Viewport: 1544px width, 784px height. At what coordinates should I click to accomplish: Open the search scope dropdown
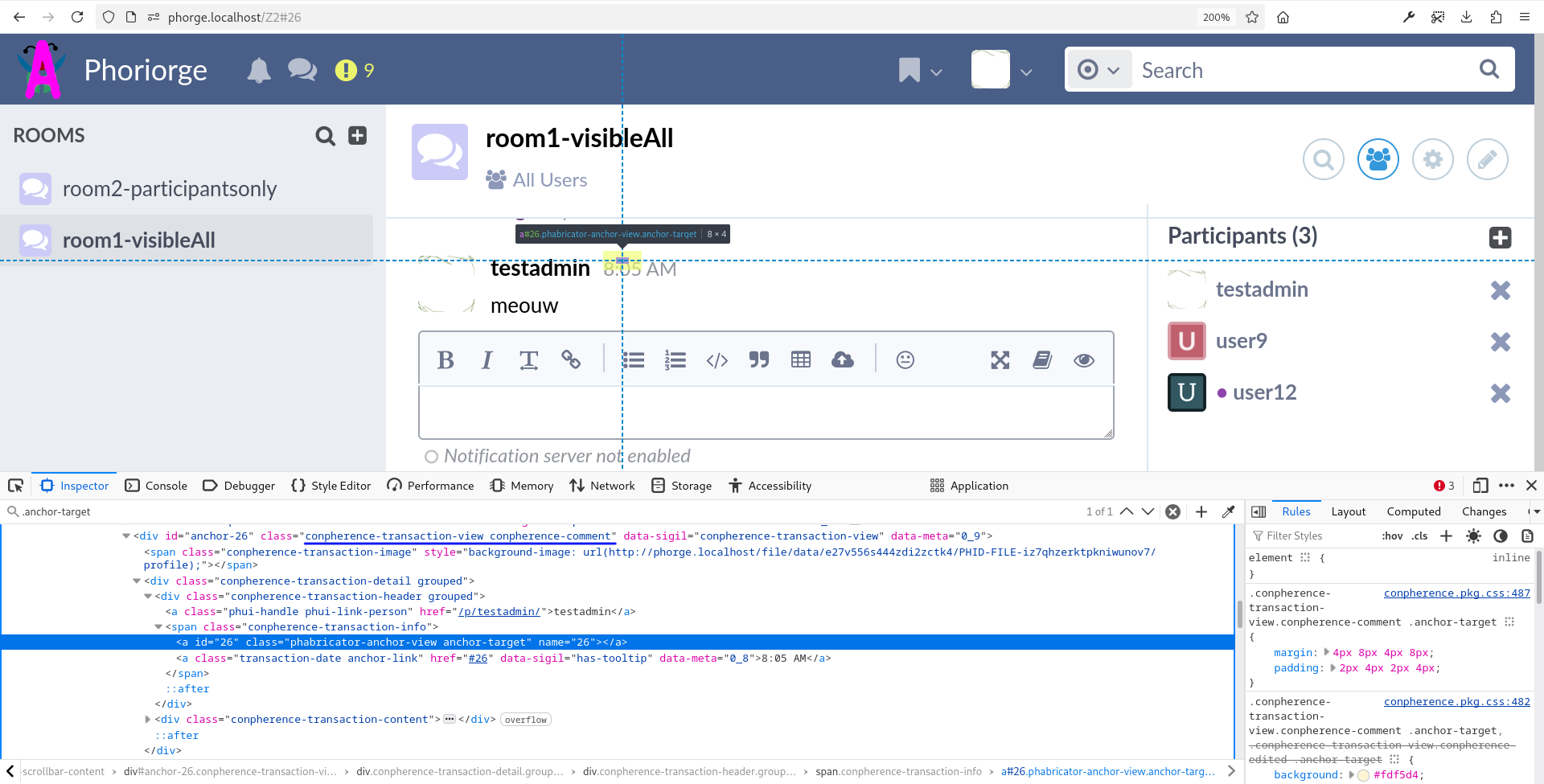[1098, 70]
